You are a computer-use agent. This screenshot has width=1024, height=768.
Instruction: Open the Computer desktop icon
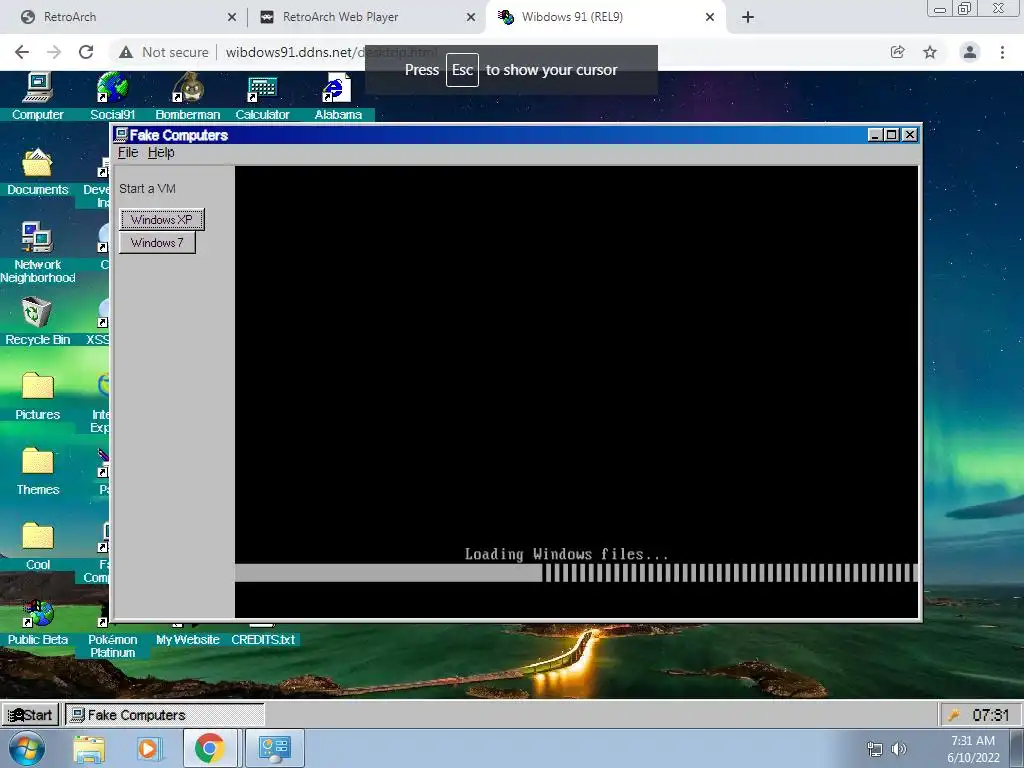pos(37,88)
